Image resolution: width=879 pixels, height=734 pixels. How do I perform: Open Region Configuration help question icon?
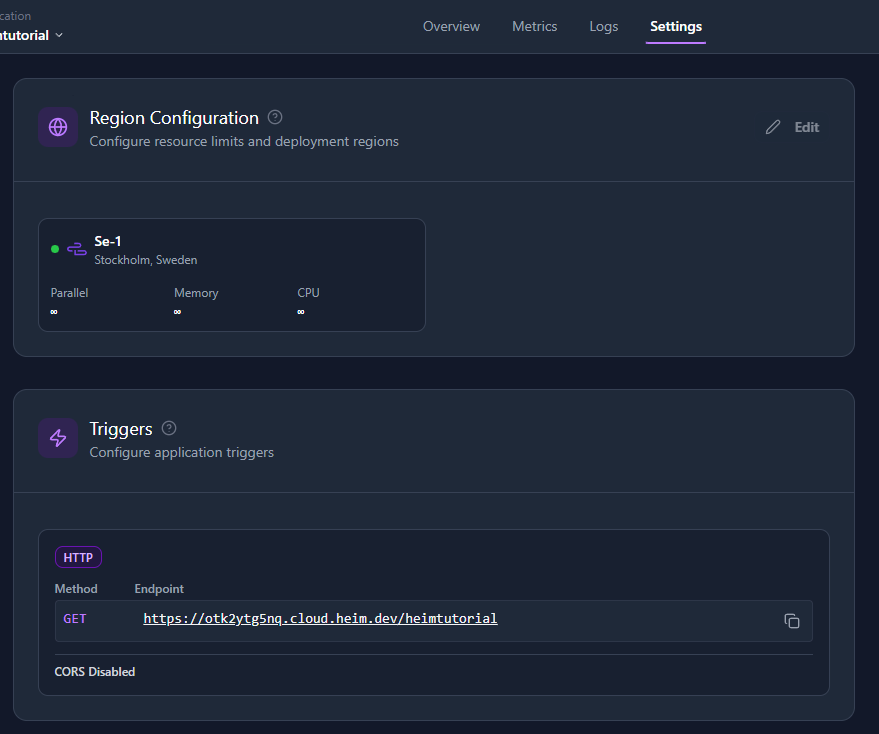click(x=275, y=117)
